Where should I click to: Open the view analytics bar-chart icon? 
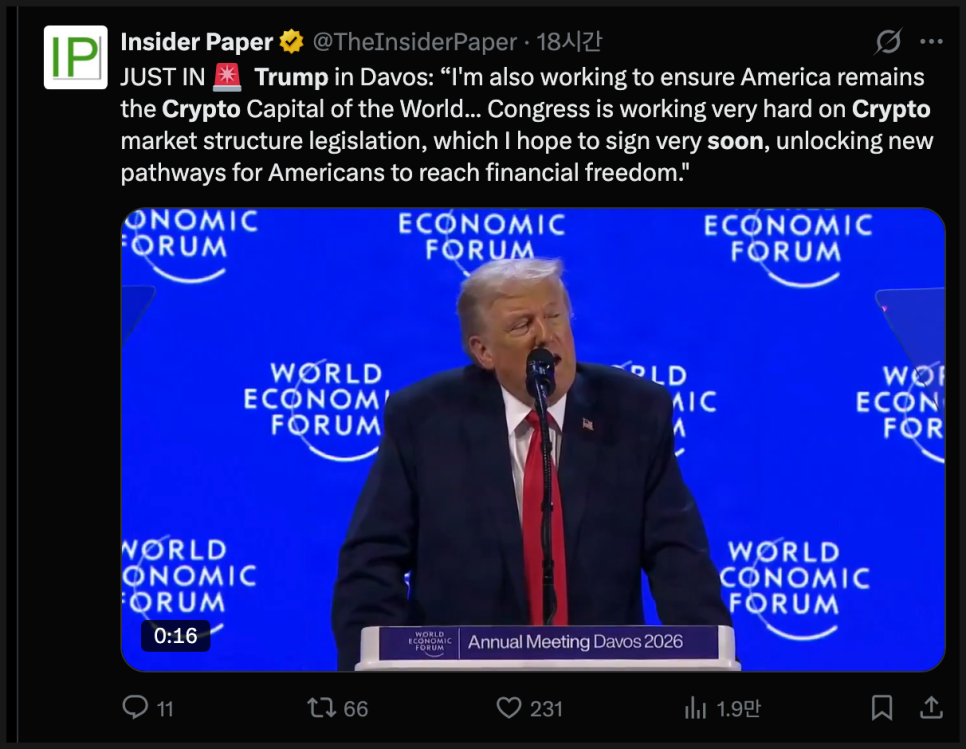point(695,708)
